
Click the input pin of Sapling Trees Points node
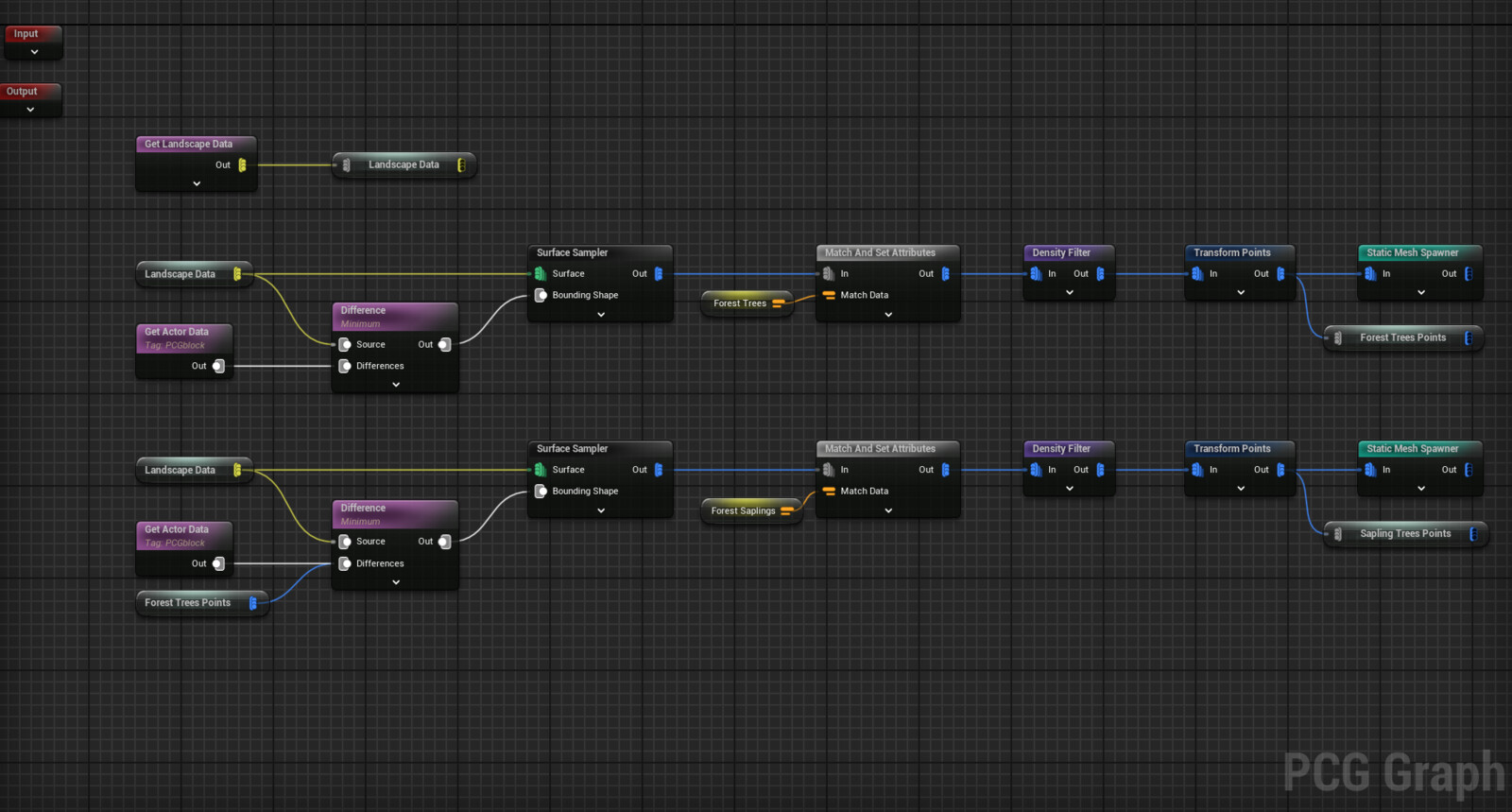1338,534
